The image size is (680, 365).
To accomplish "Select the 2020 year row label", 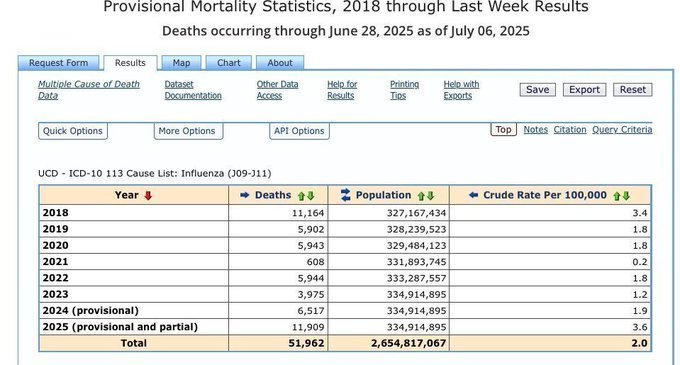I will (x=56, y=245).
